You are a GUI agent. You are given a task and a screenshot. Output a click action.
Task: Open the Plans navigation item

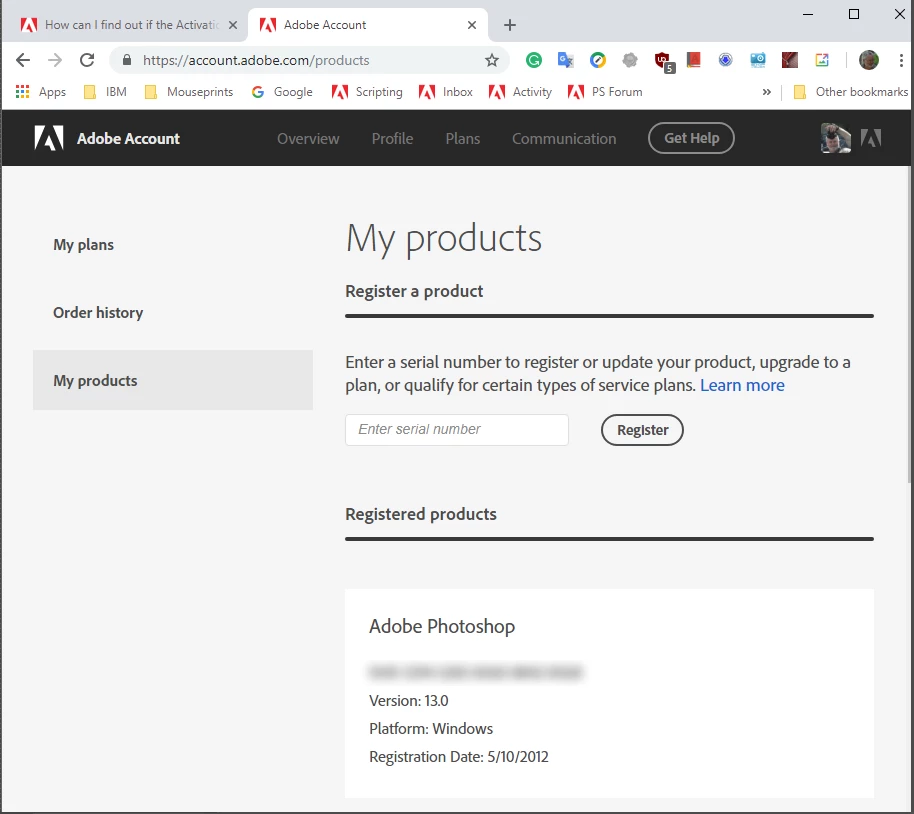[x=463, y=138]
